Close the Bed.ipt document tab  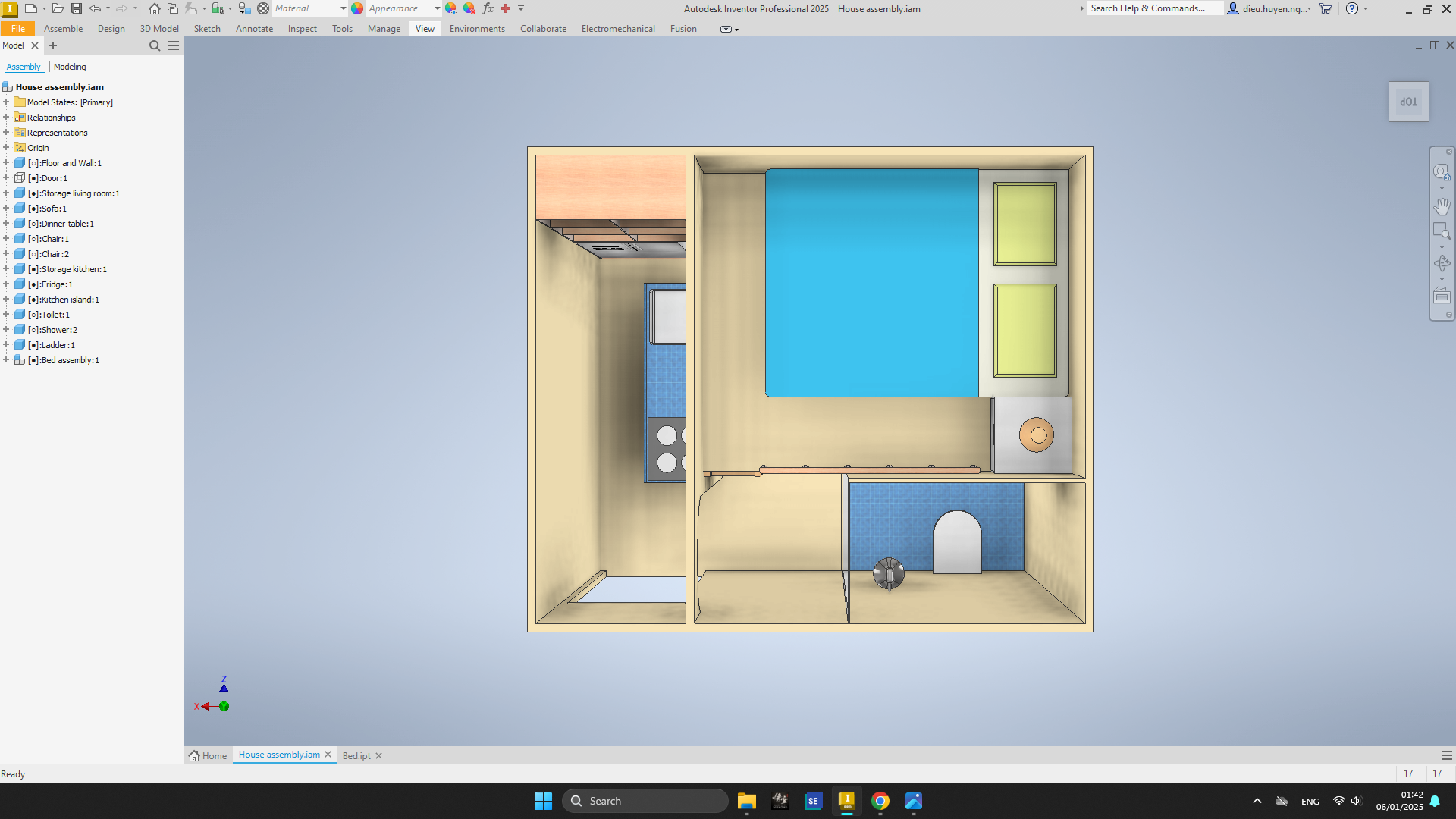(x=378, y=756)
